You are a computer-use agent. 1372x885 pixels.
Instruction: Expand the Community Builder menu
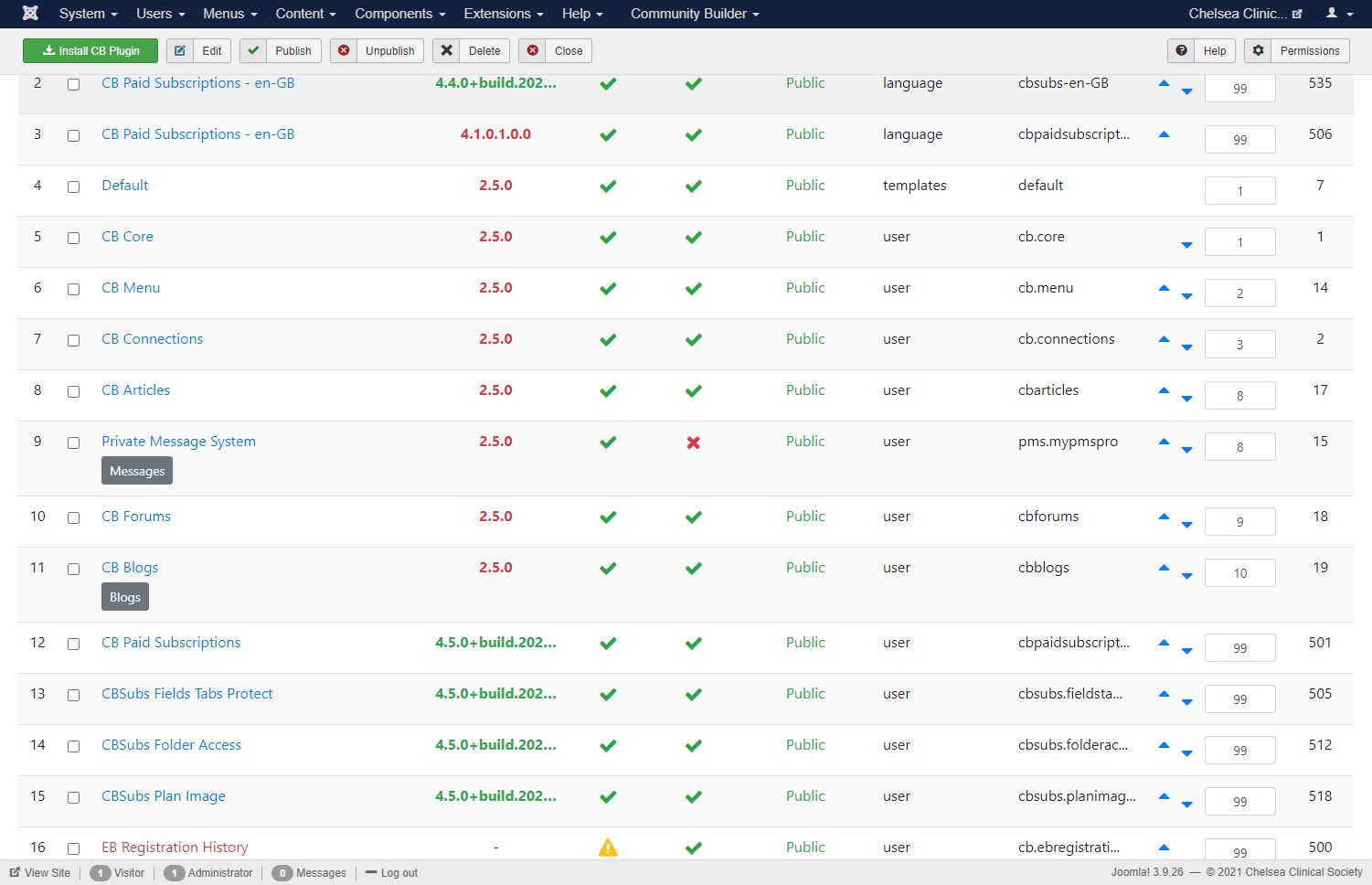pos(695,14)
